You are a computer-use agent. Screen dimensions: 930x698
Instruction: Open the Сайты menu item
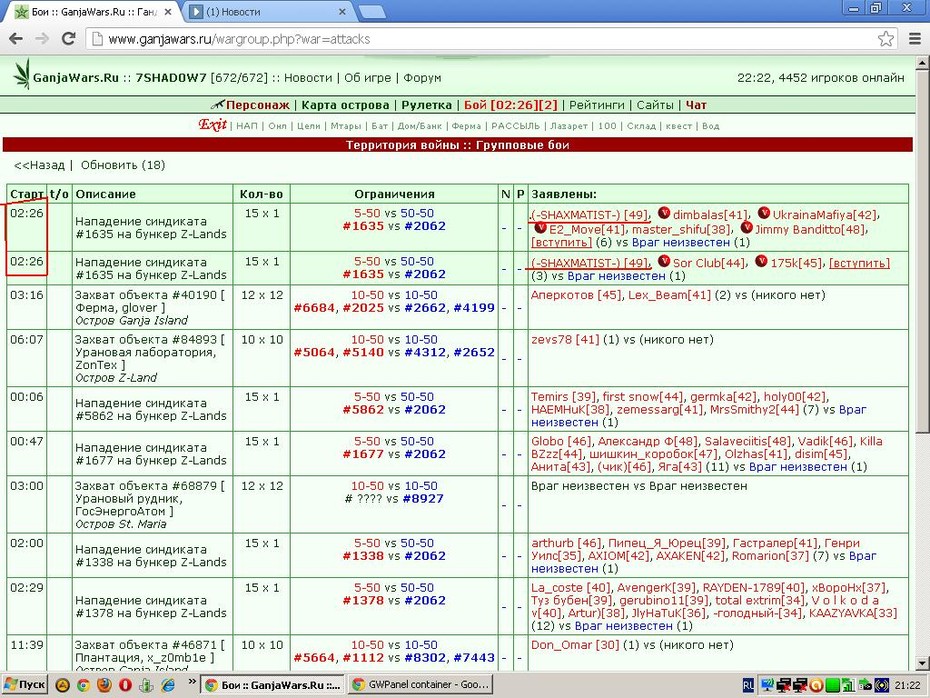click(655, 105)
